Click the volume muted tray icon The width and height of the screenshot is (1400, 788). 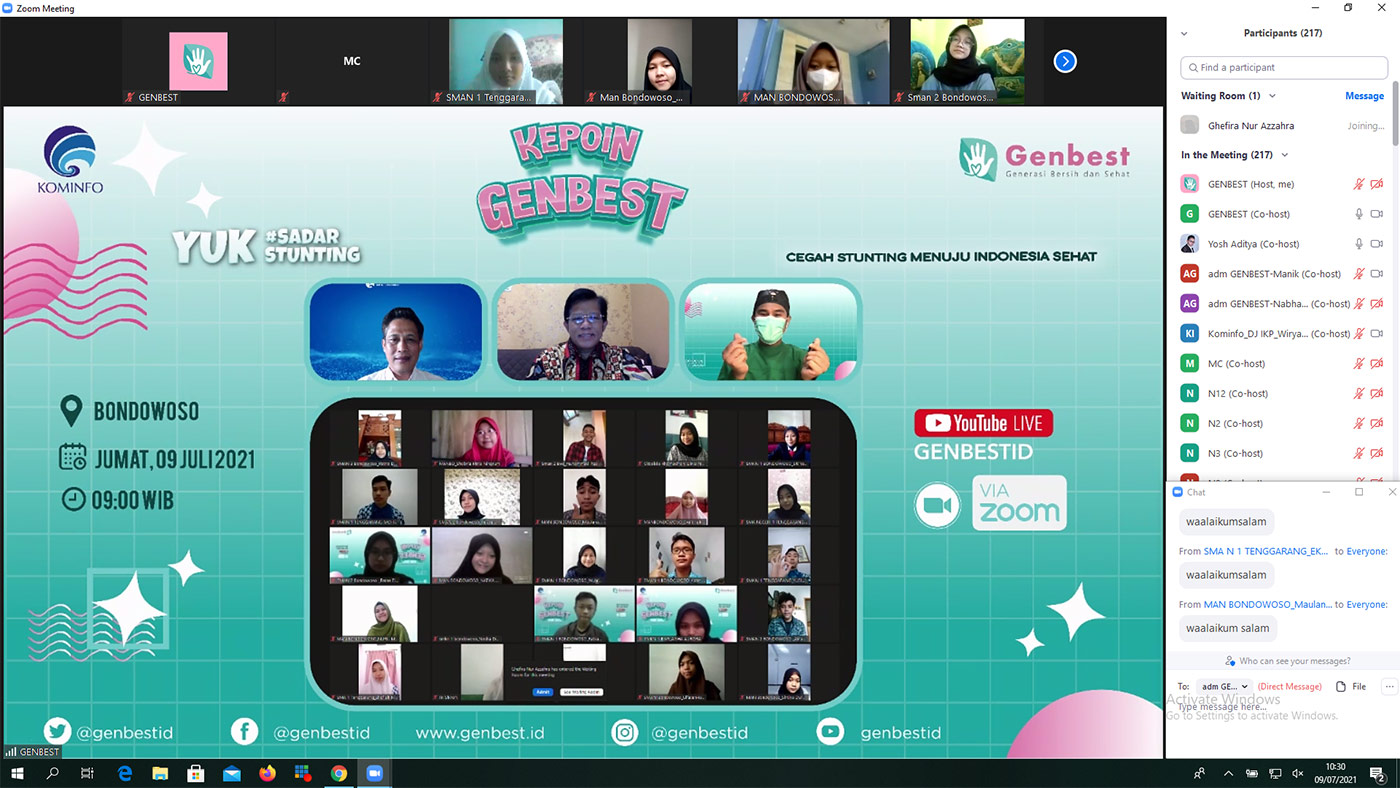[1298, 773]
